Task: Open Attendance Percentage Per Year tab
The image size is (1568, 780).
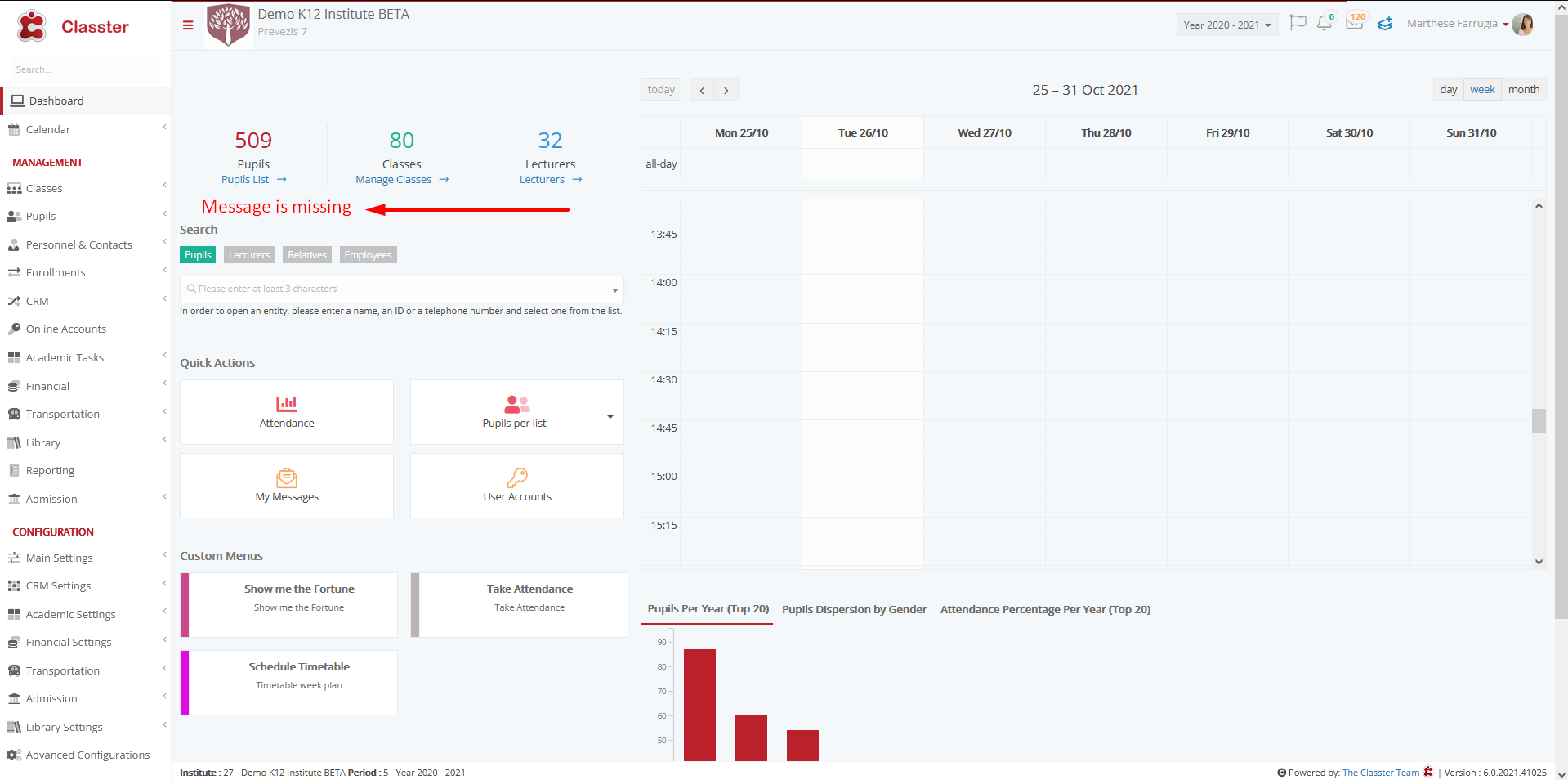Action: 1045,610
